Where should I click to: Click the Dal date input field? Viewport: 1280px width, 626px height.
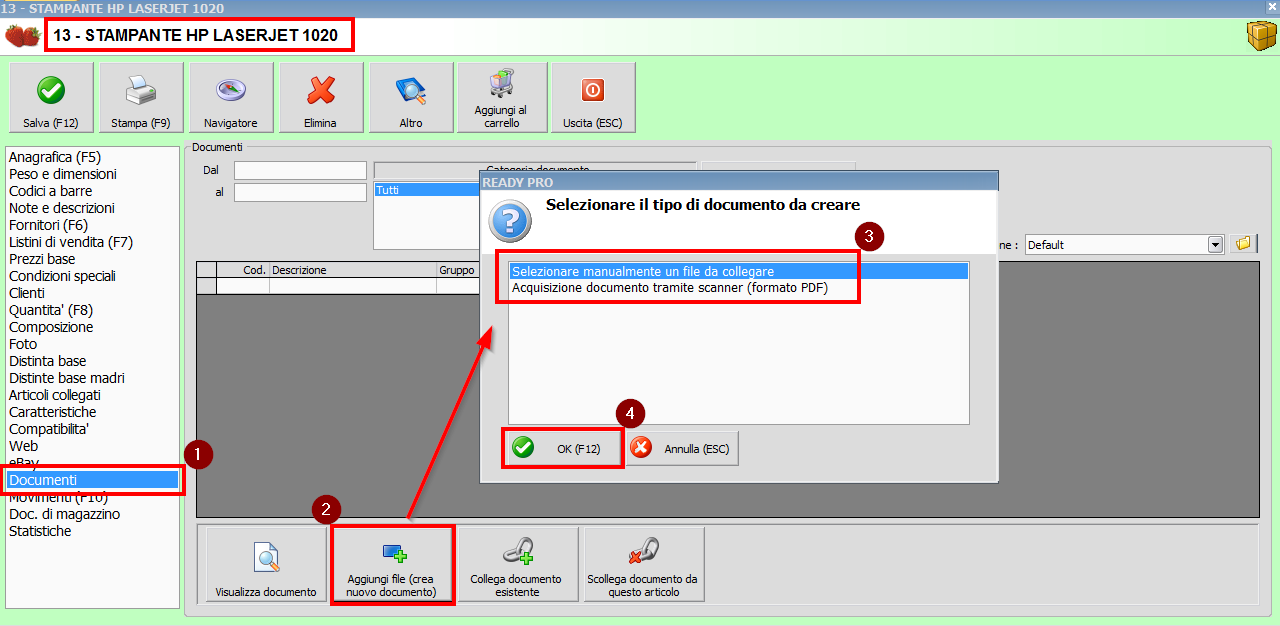(x=300, y=170)
